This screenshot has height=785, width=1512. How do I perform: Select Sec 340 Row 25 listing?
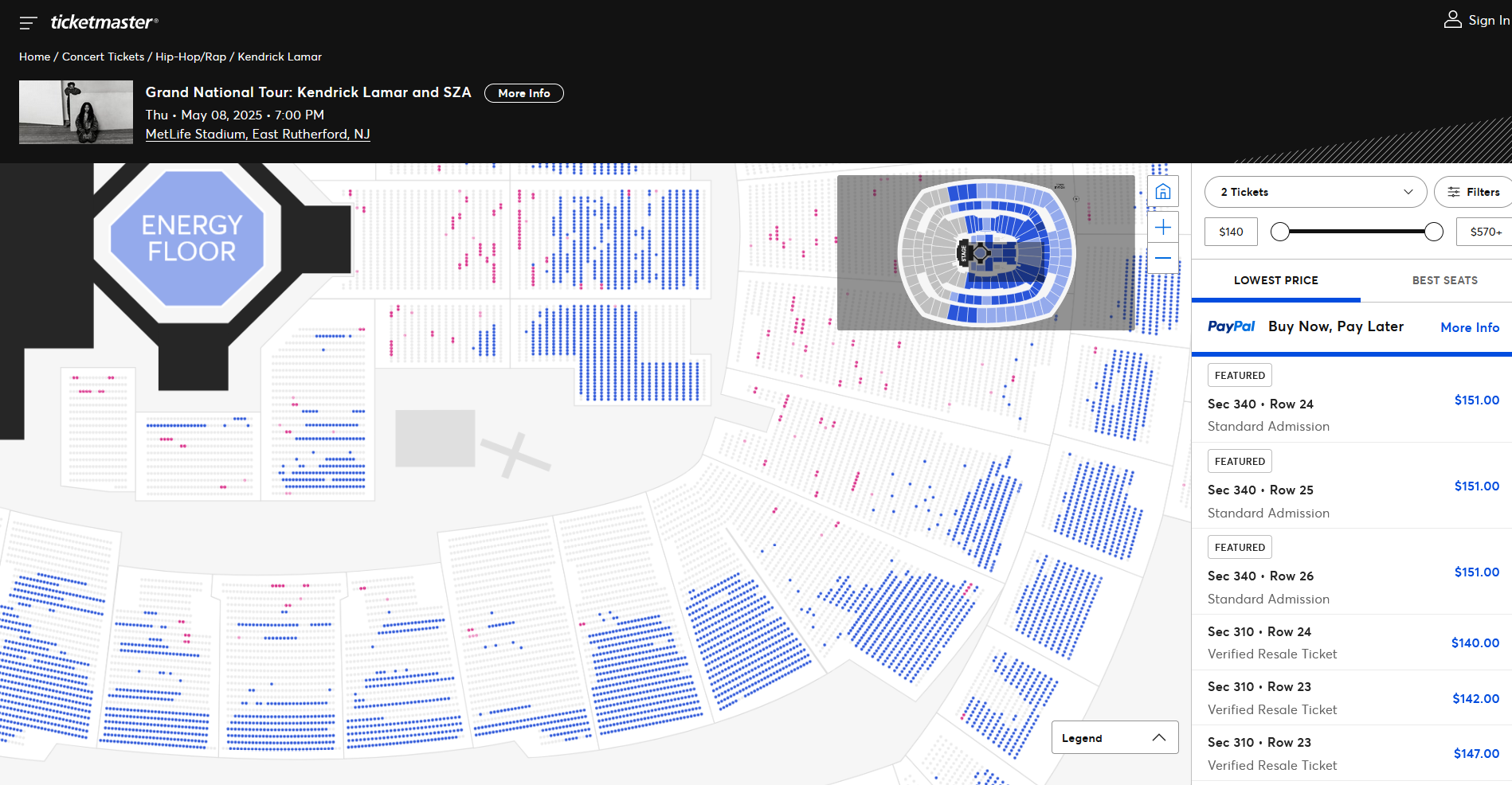pos(1352,486)
